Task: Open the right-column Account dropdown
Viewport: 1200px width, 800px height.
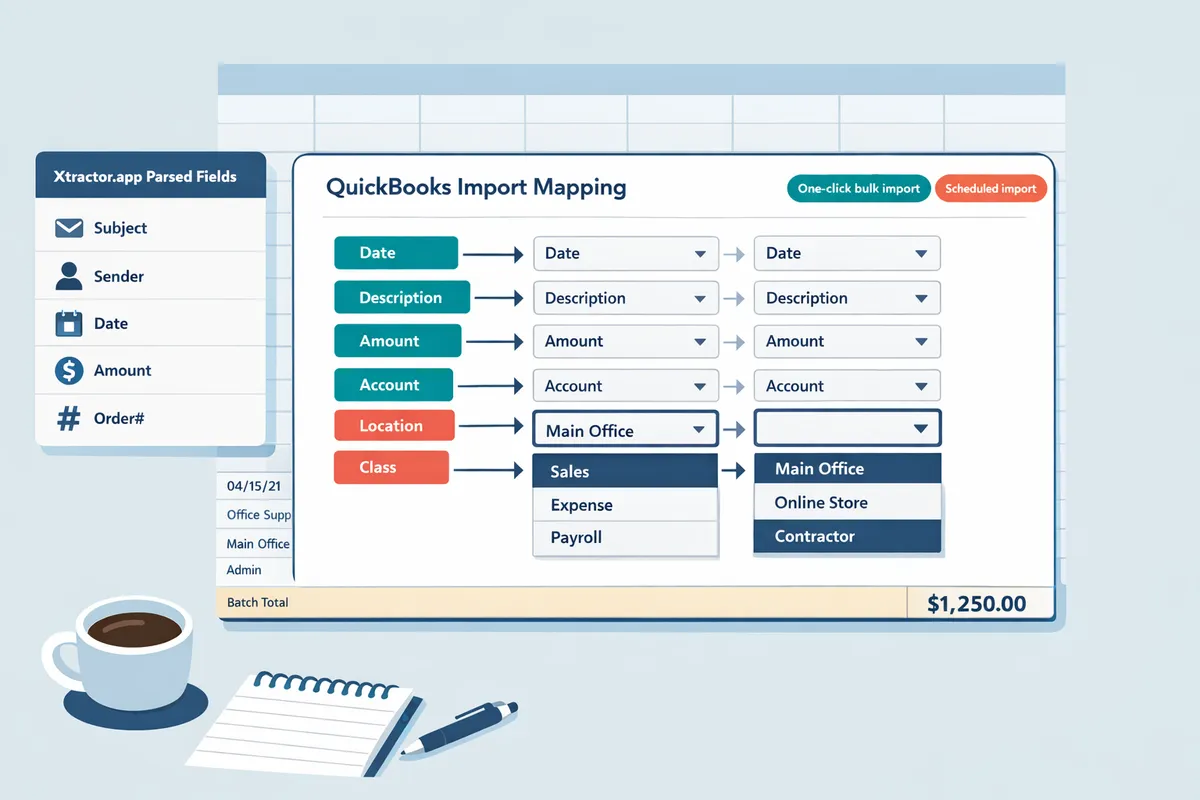Action: 847,386
